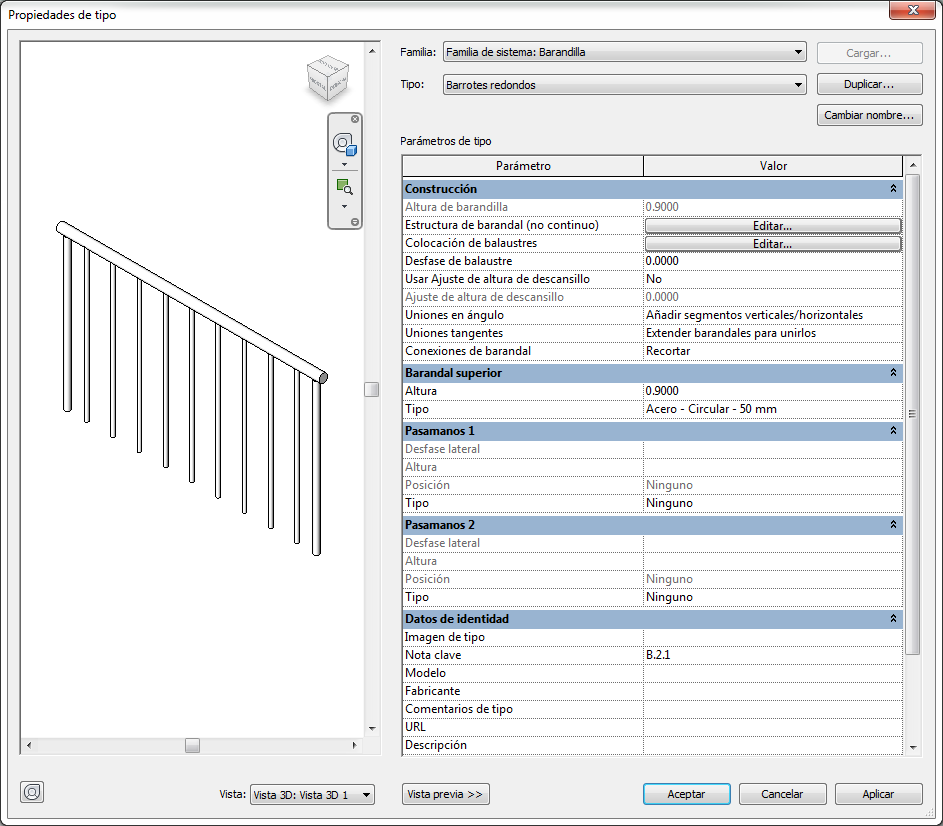Viewport: 943px width, 826px height.
Task: Click Editar for Estructura de barandal
Action: pos(772,226)
